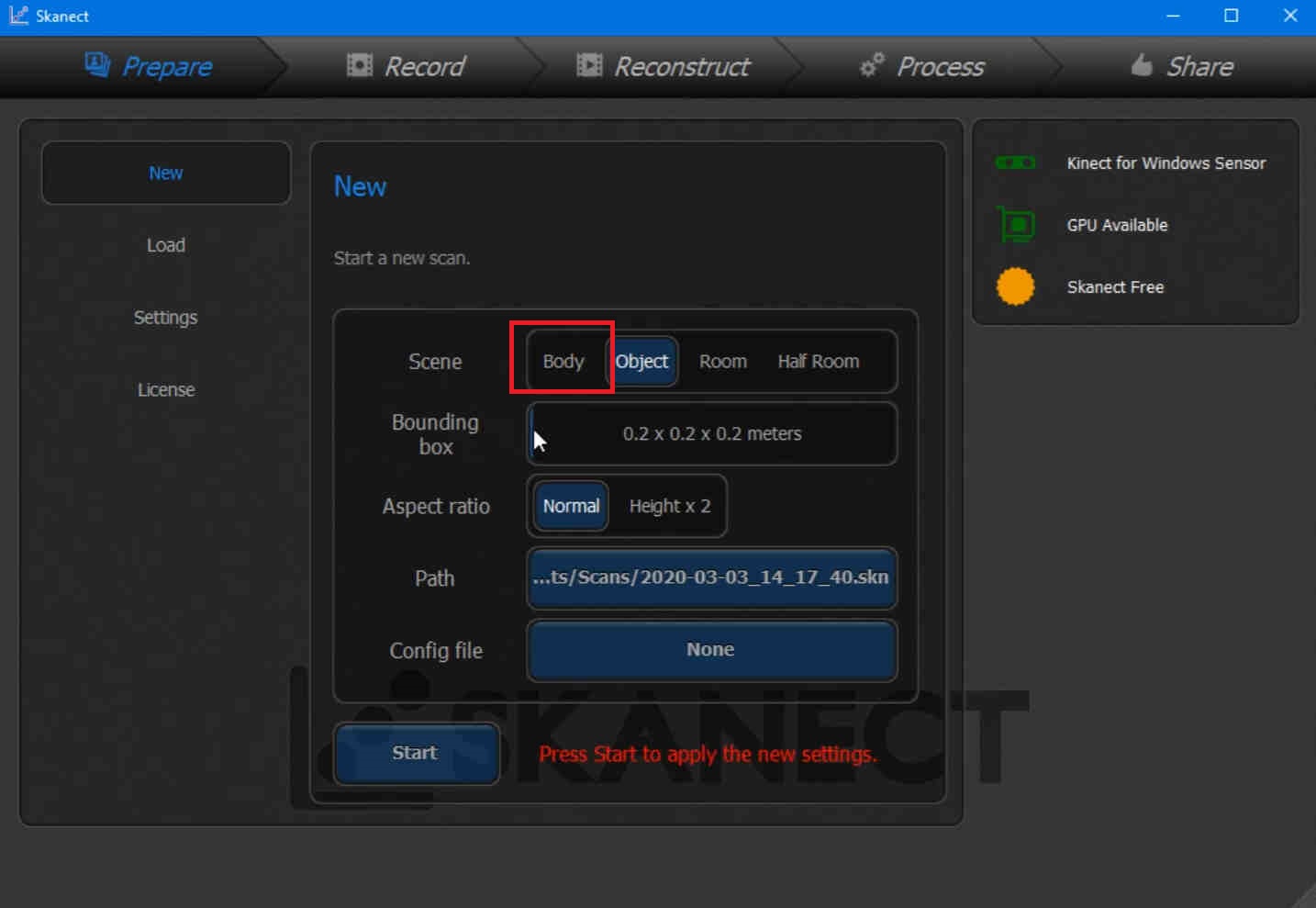1316x908 pixels.
Task: Go to the Reconstruct tab
Action: click(x=663, y=66)
